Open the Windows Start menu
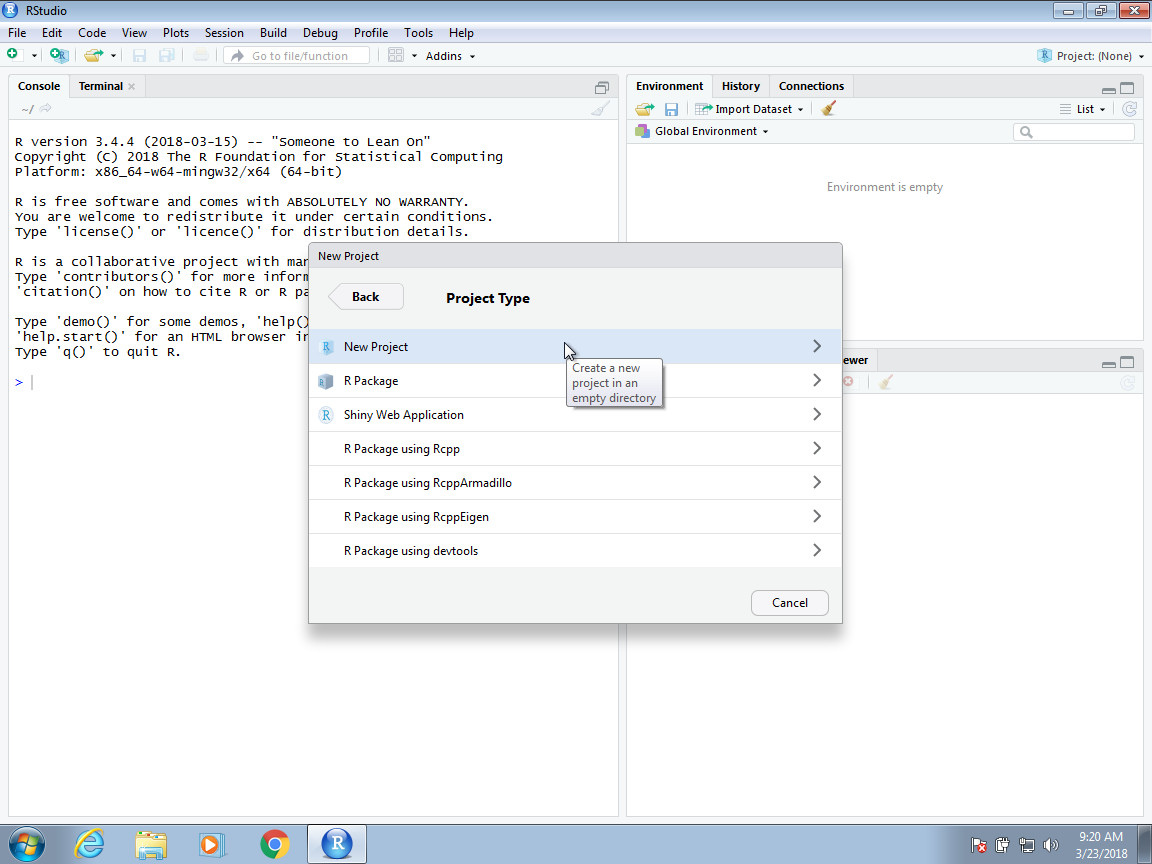 25,844
